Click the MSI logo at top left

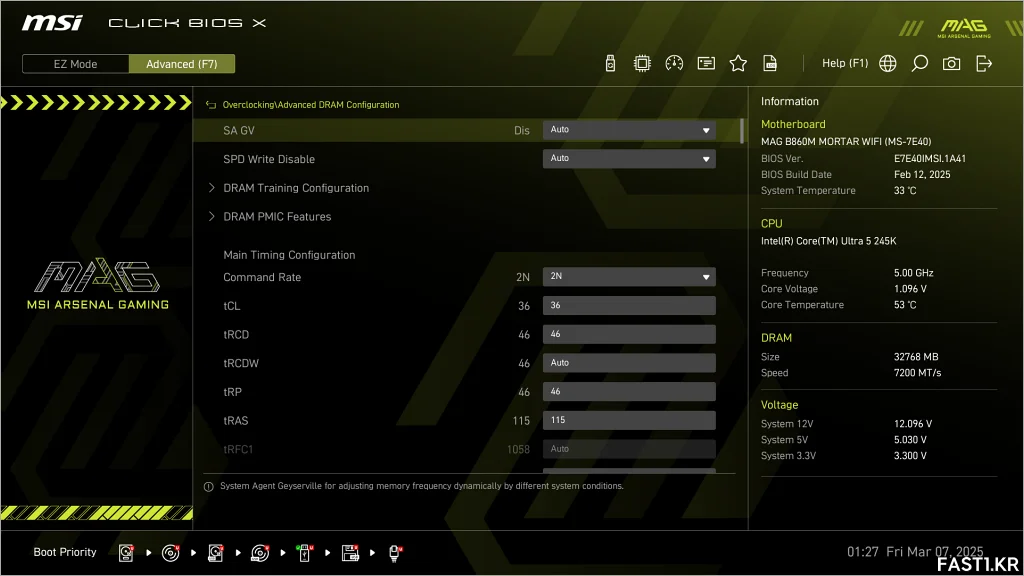pos(52,24)
